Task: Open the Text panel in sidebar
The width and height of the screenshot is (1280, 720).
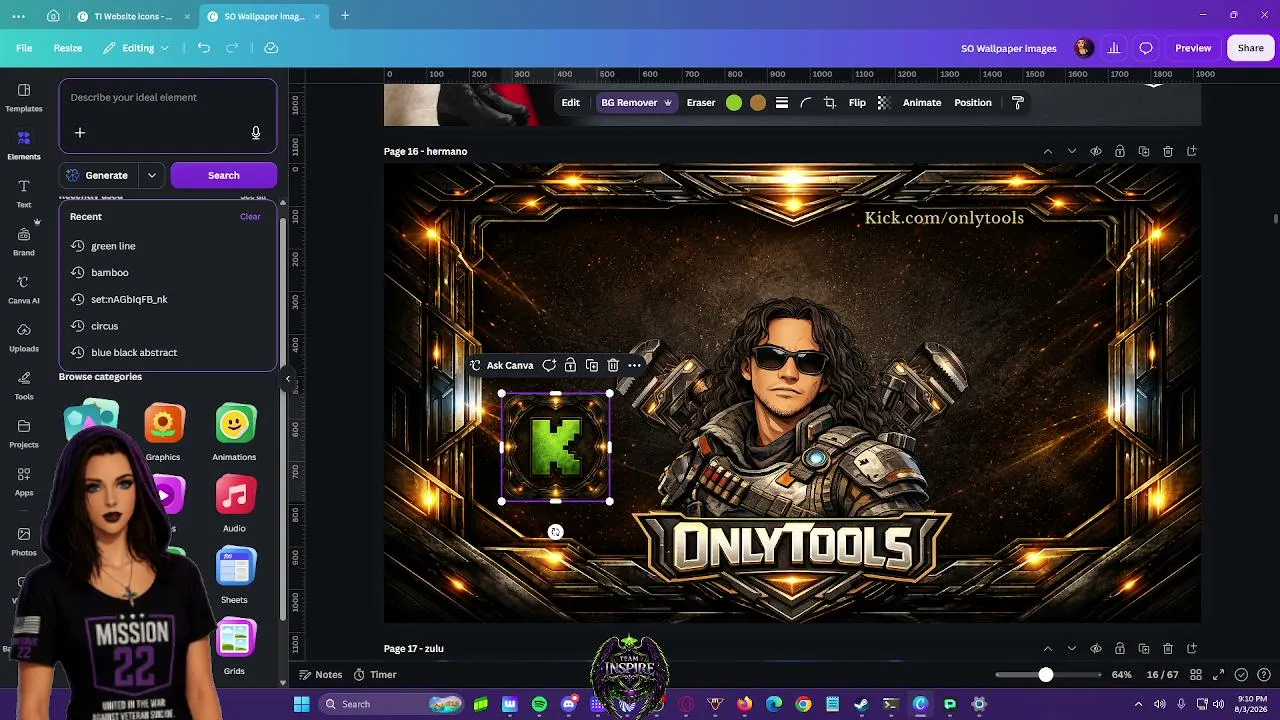Action: (x=24, y=193)
